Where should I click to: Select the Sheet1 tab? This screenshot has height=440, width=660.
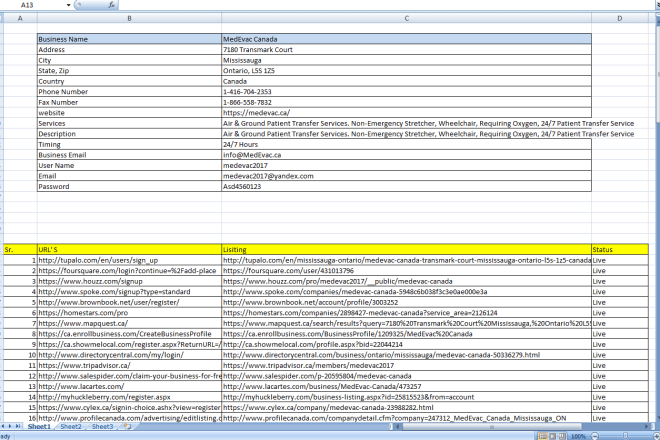pyautogui.click(x=39, y=427)
